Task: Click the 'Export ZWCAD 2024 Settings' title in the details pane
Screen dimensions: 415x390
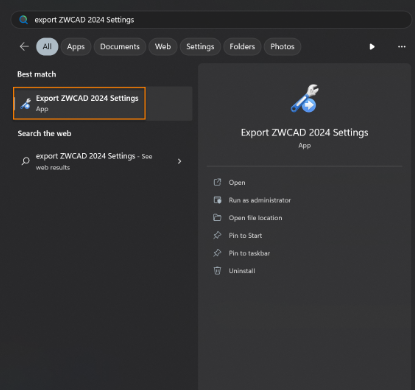Action: 305,133
